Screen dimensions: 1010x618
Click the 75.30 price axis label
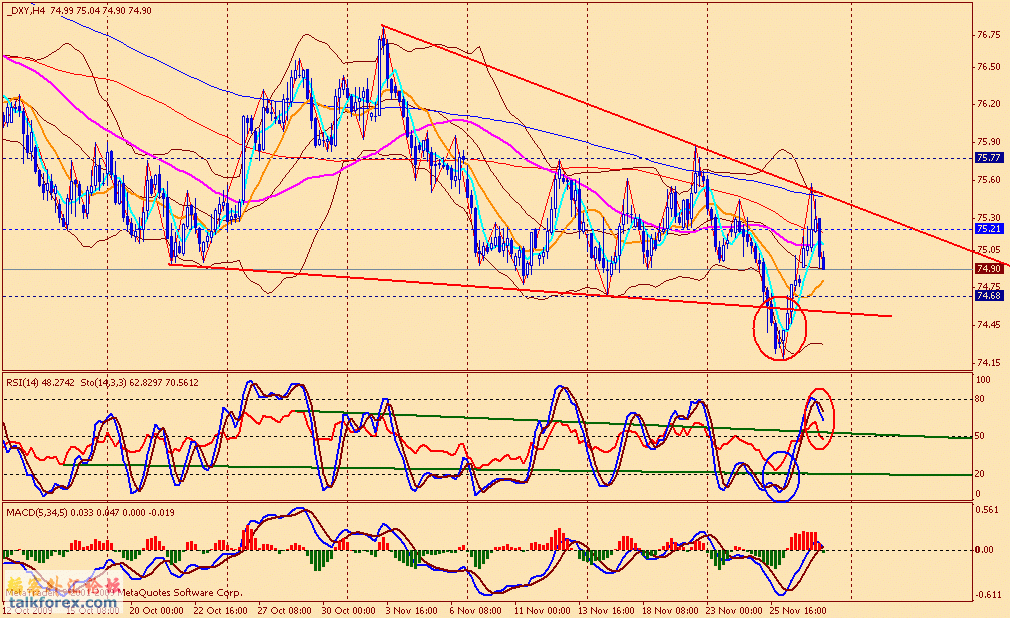pos(989,218)
